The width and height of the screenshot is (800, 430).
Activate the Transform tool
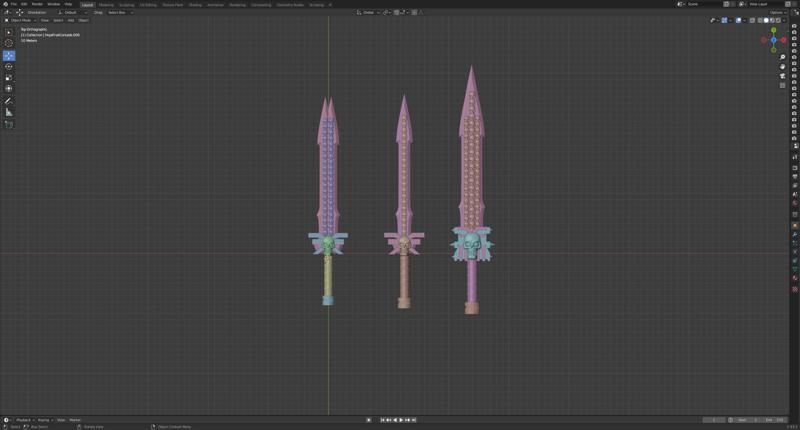pos(9,89)
